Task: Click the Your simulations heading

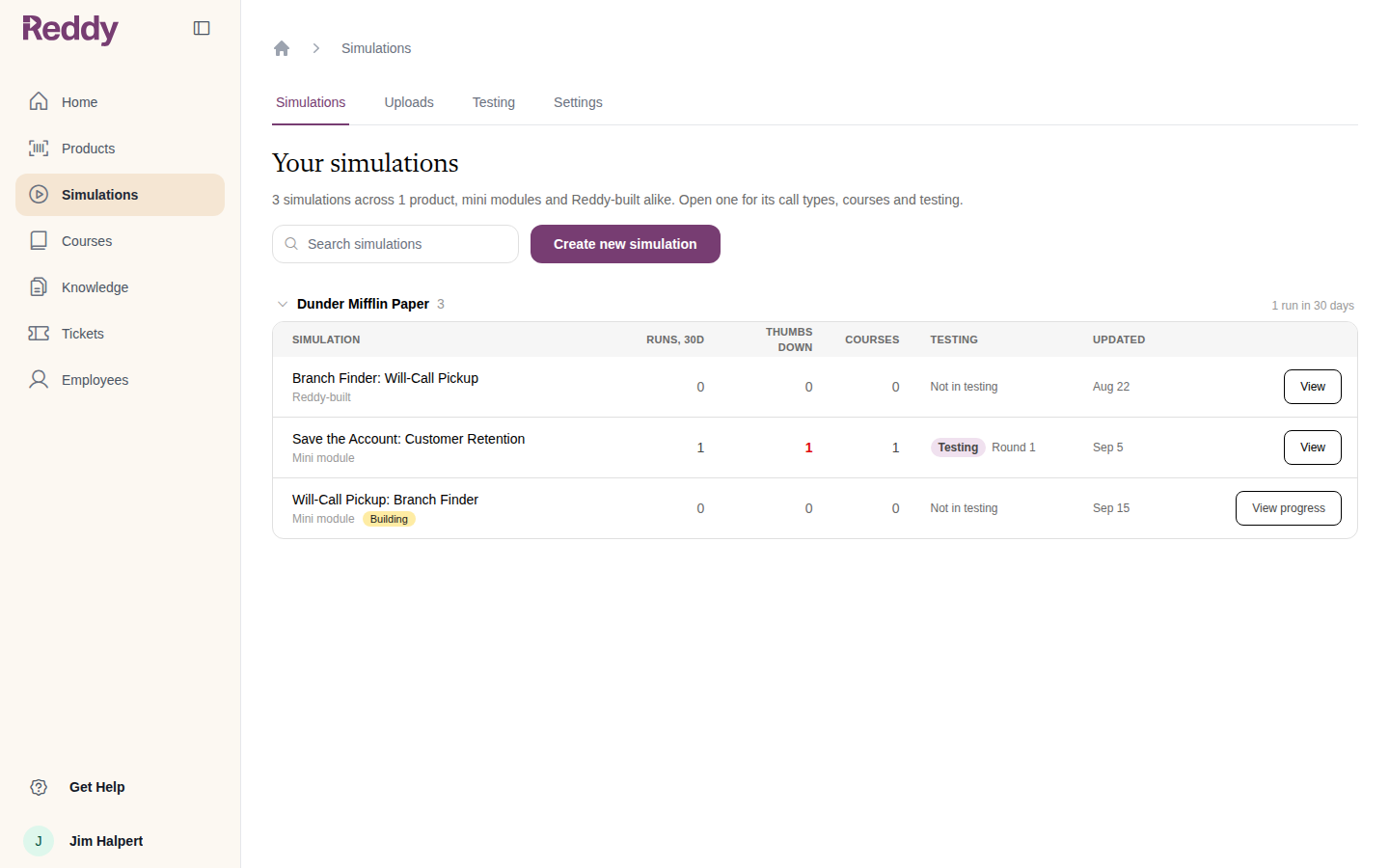Action: click(366, 163)
